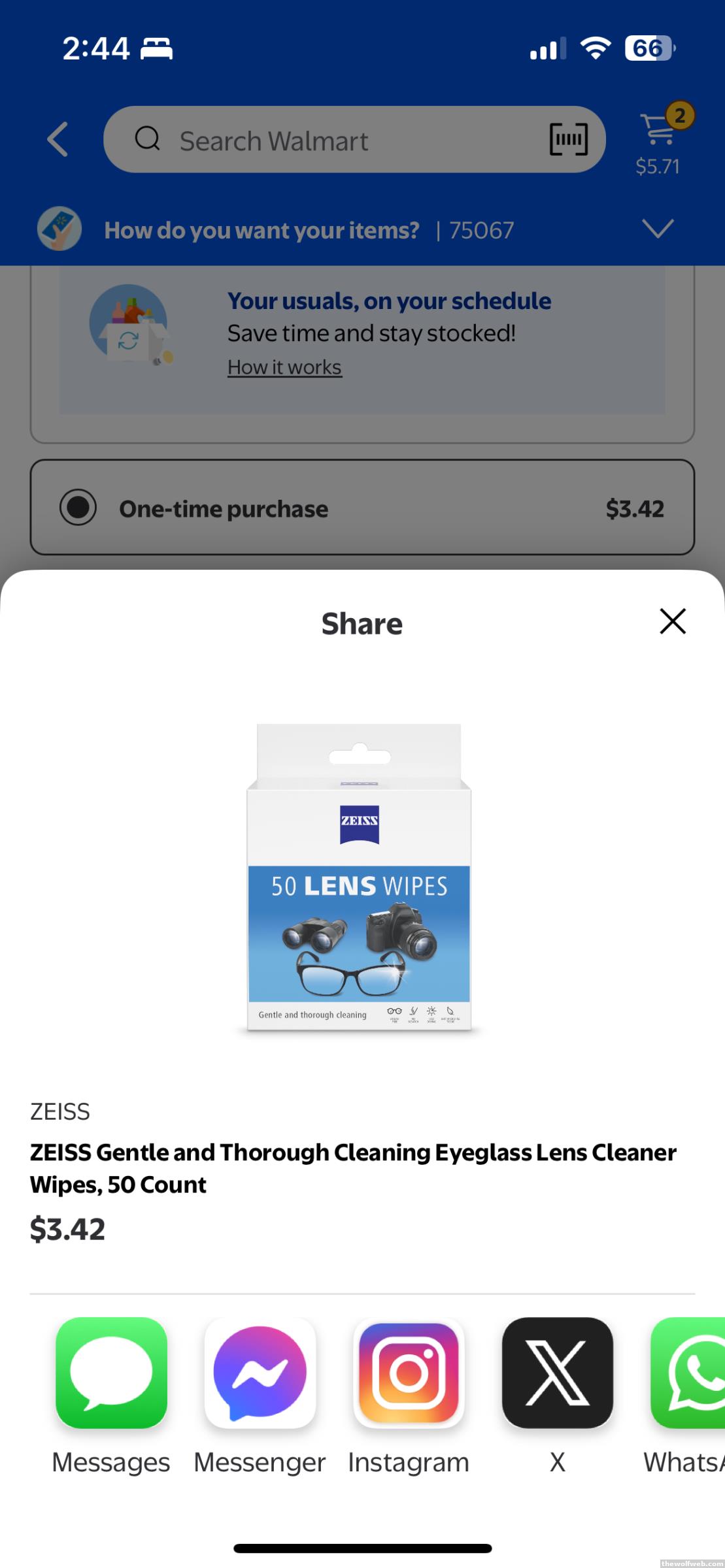725x1568 pixels.
Task: Open the 75067 location selector
Action: (482, 230)
